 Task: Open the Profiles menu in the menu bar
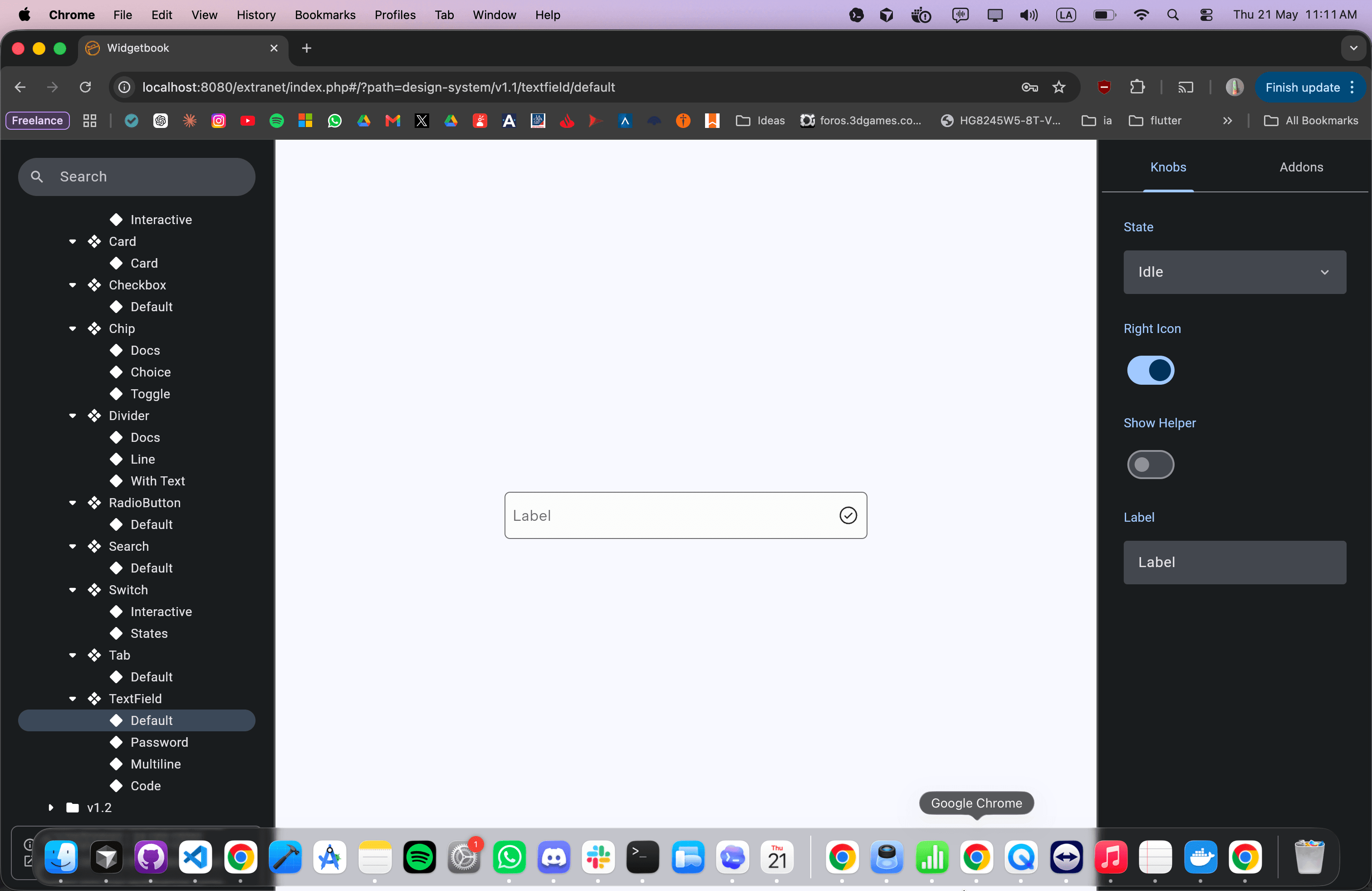[395, 15]
